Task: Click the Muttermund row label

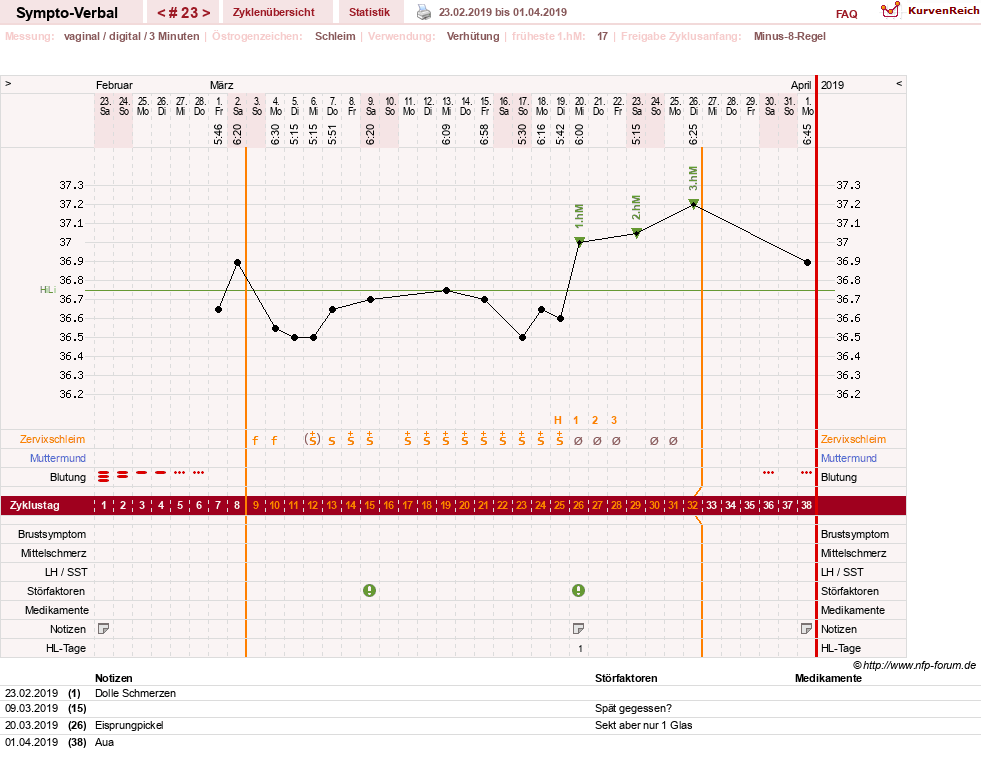Action: tap(58, 458)
